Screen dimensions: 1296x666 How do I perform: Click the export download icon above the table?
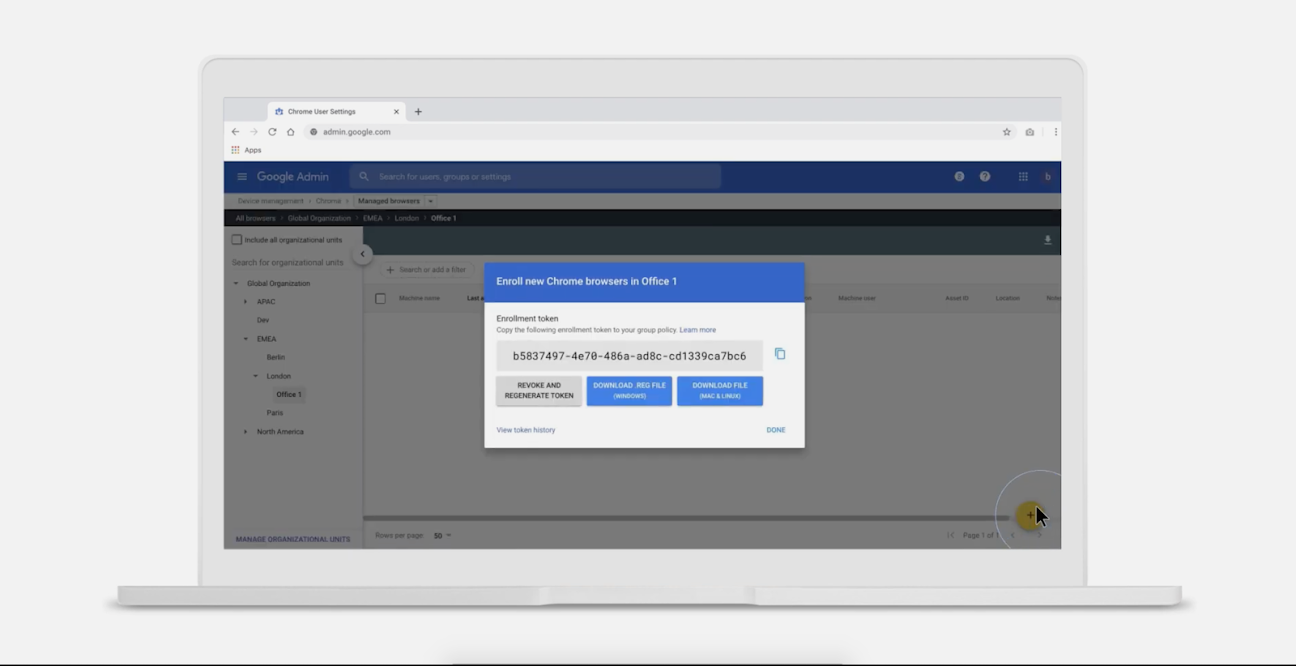click(1047, 240)
